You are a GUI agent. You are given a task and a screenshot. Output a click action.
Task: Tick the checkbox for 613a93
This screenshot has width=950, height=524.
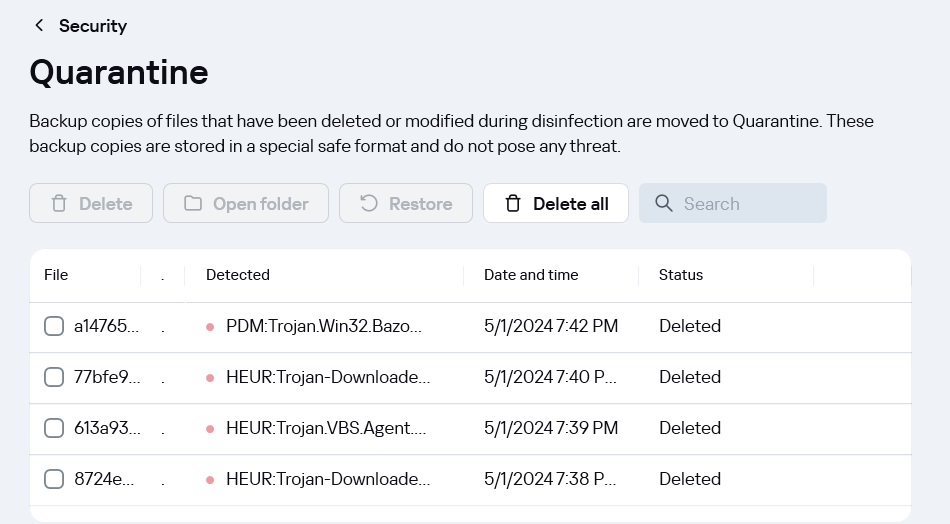coord(54,428)
